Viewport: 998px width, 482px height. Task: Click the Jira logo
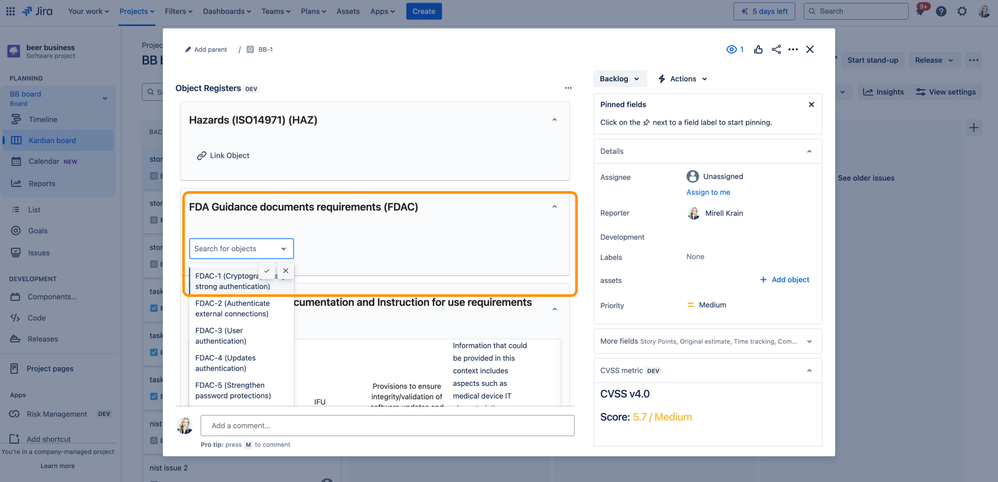(x=38, y=11)
